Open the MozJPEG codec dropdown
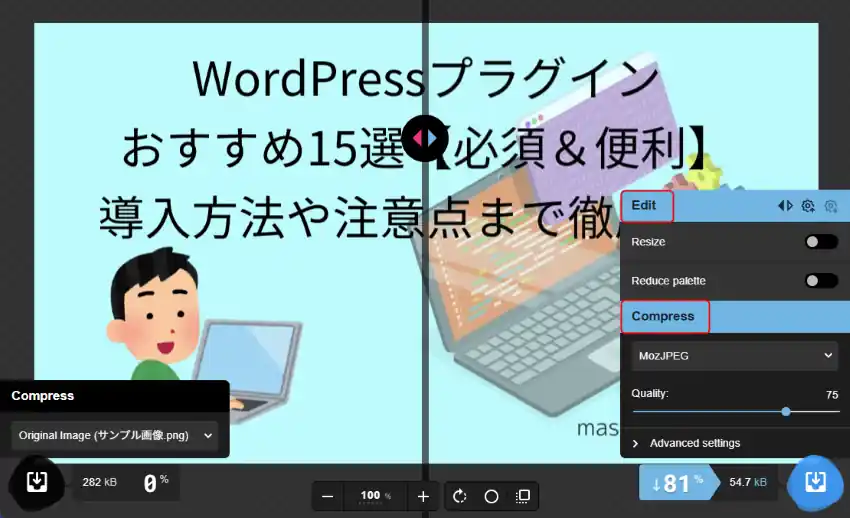Screen dimensions: 850x518 pos(735,356)
